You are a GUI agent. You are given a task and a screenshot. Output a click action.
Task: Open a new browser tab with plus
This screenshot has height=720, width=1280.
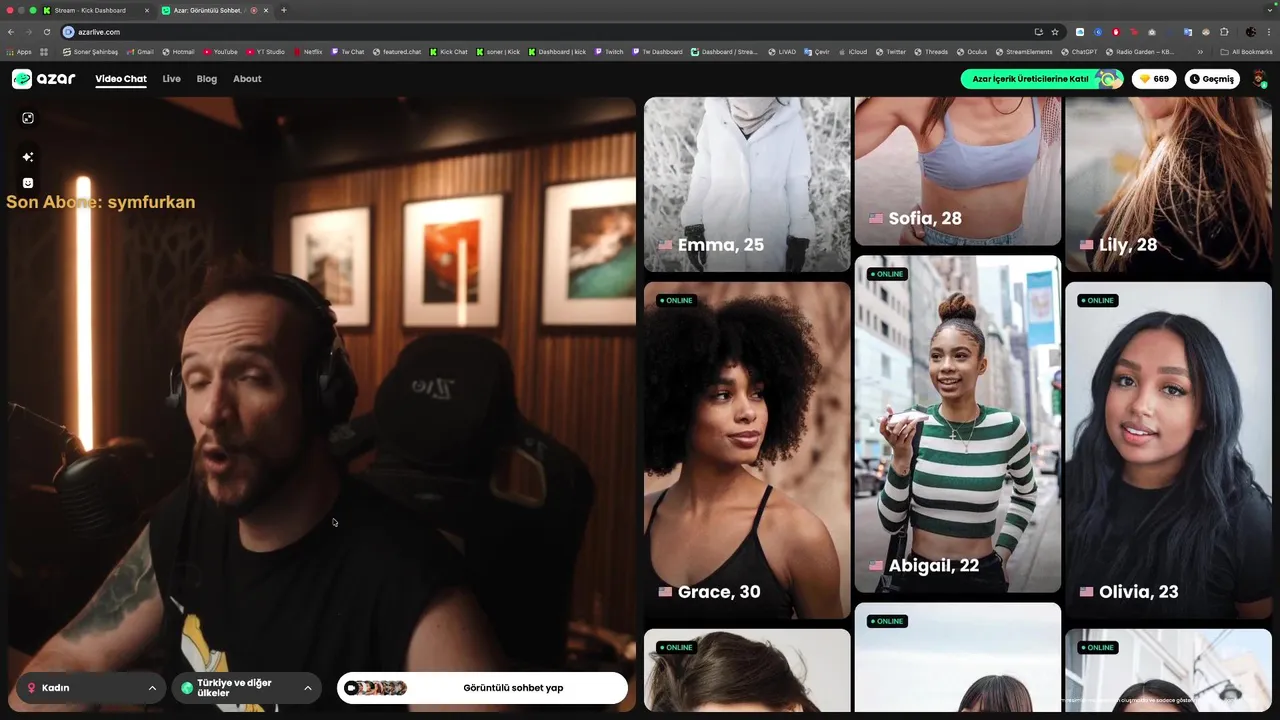(284, 10)
